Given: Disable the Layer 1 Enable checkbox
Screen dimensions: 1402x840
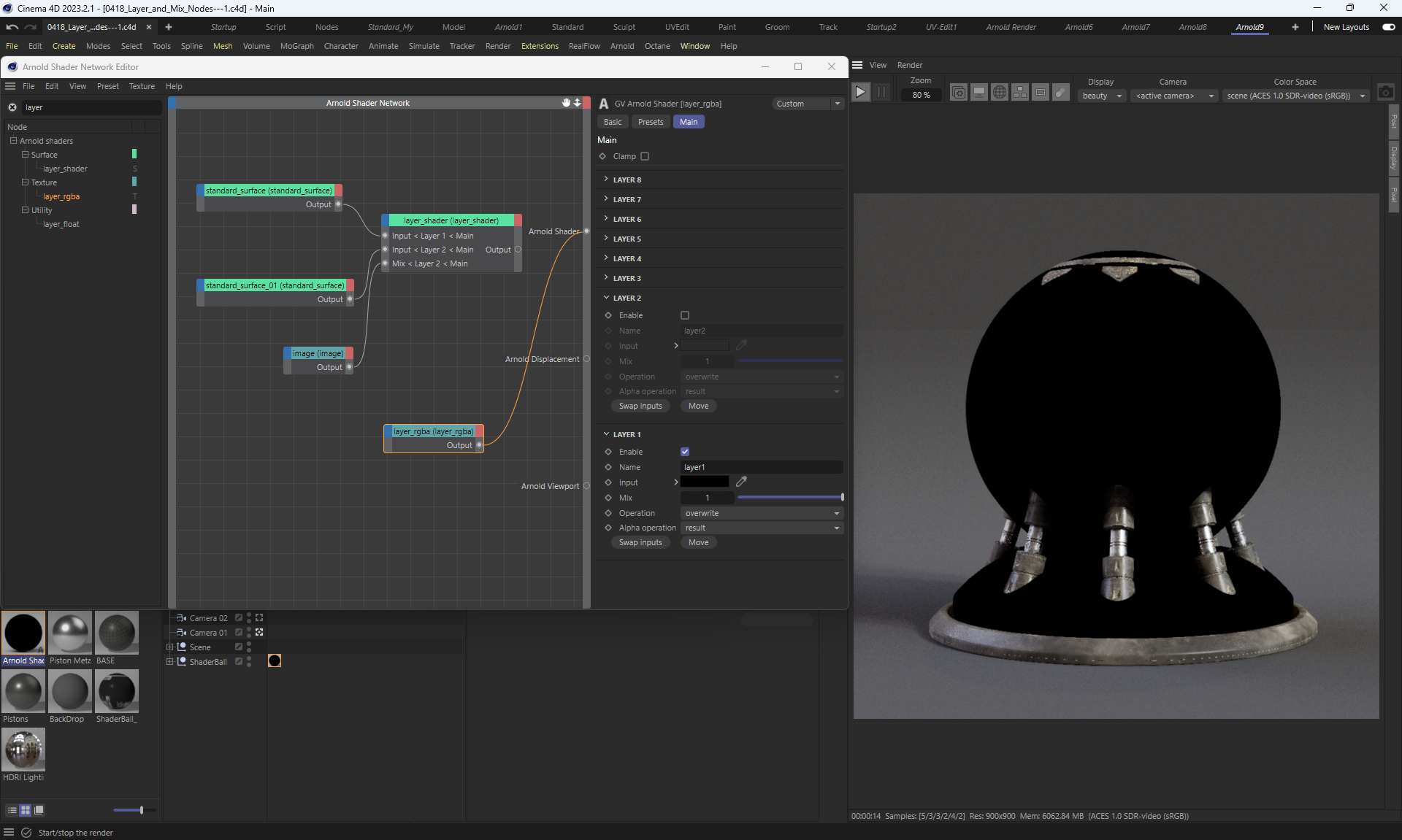Looking at the screenshot, I should point(685,452).
